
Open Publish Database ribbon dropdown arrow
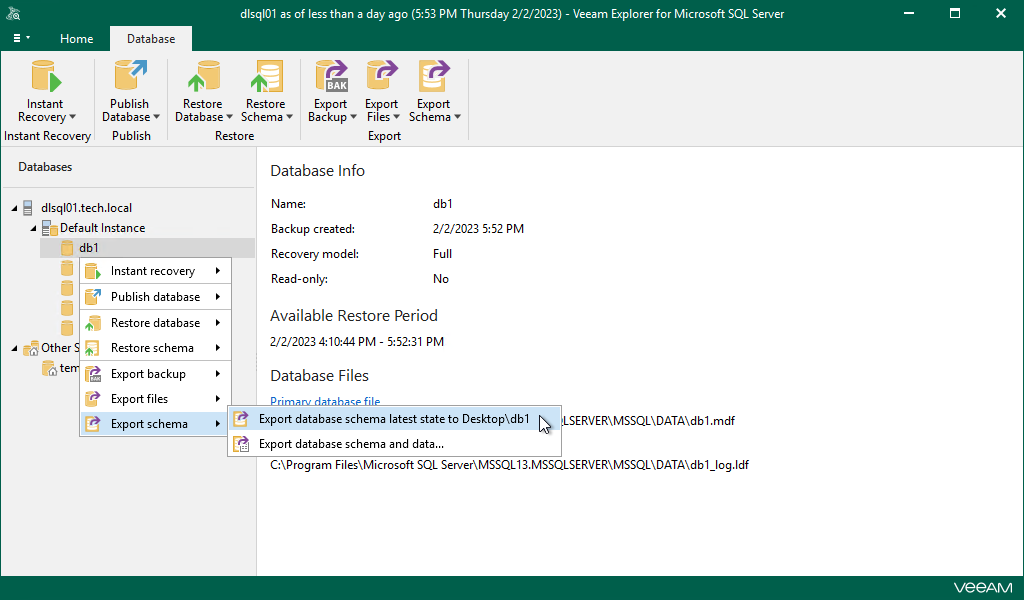(156, 118)
